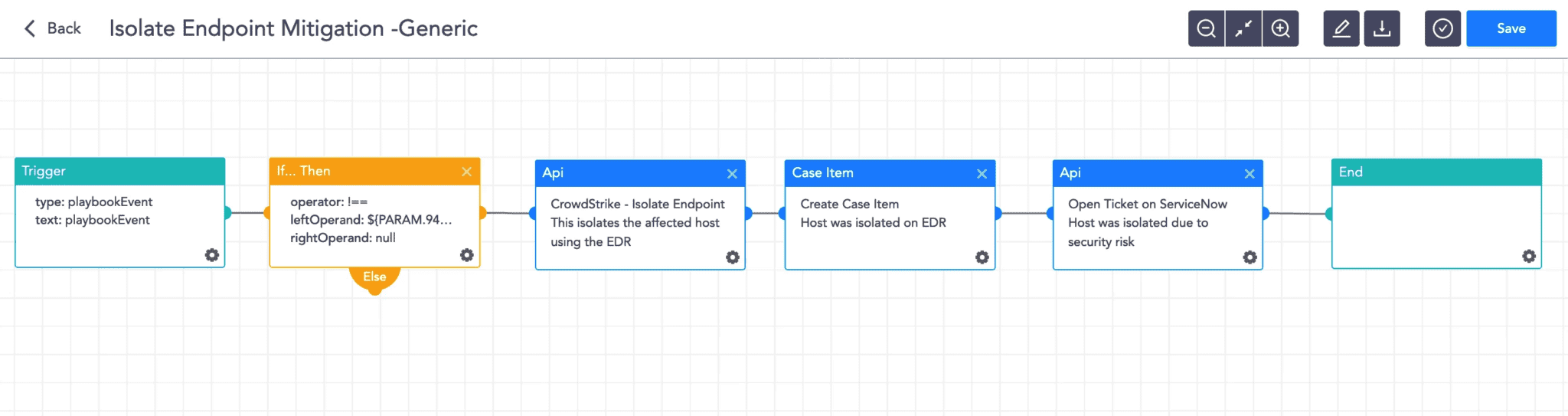1568x416 pixels.
Task: Select the End node header
Action: point(1436,172)
